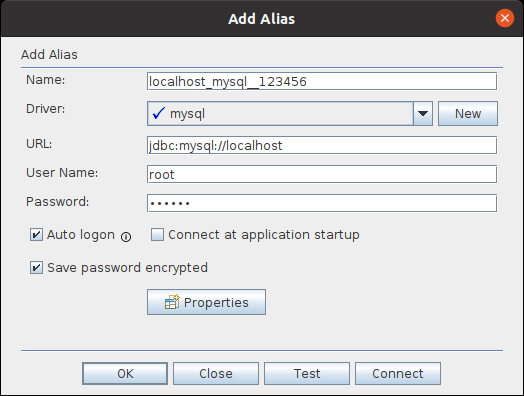
Task: Click into the URL jdbc:mysql://localhost field
Action: (322, 145)
